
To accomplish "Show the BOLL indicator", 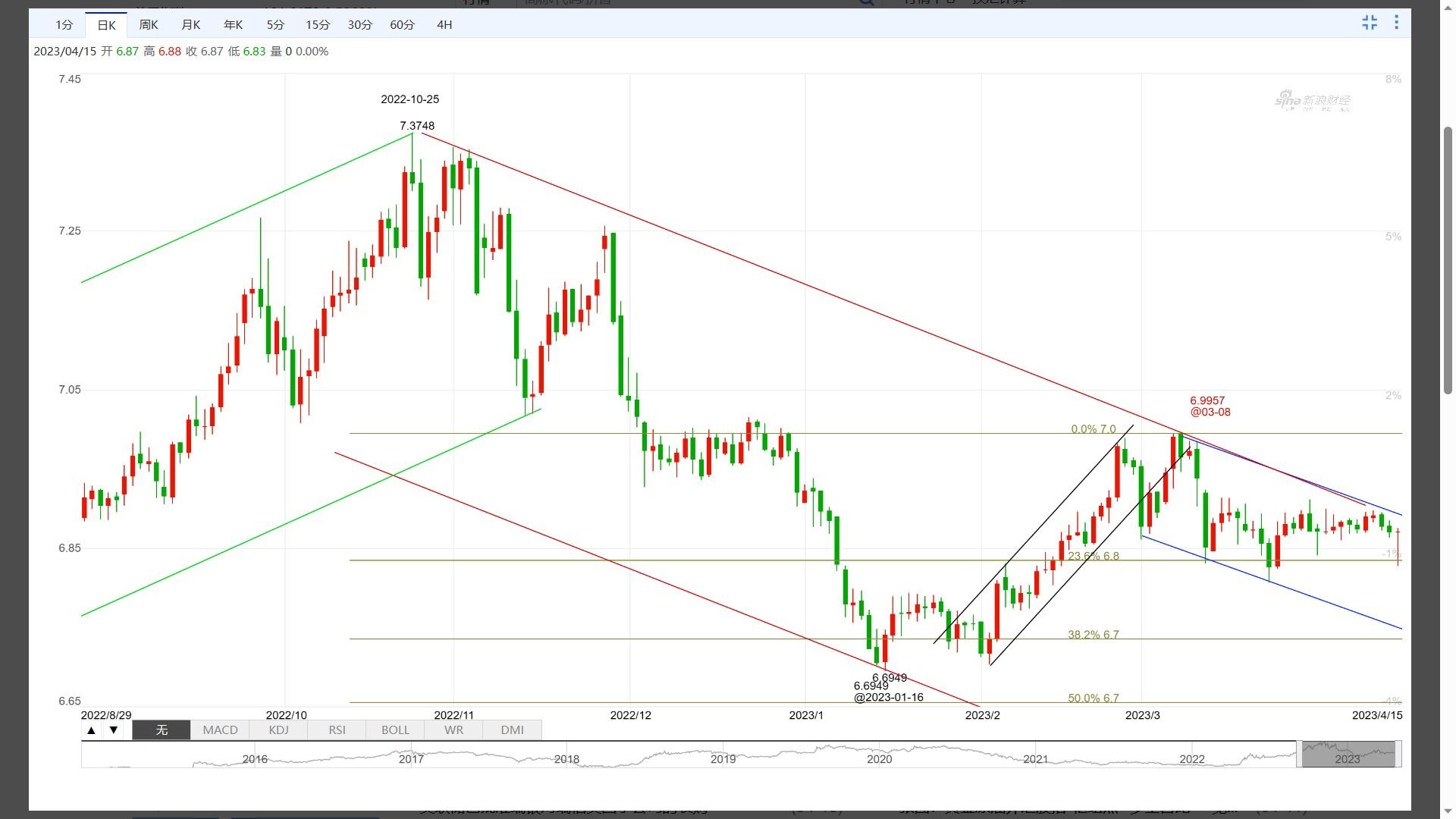I will 395,730.
